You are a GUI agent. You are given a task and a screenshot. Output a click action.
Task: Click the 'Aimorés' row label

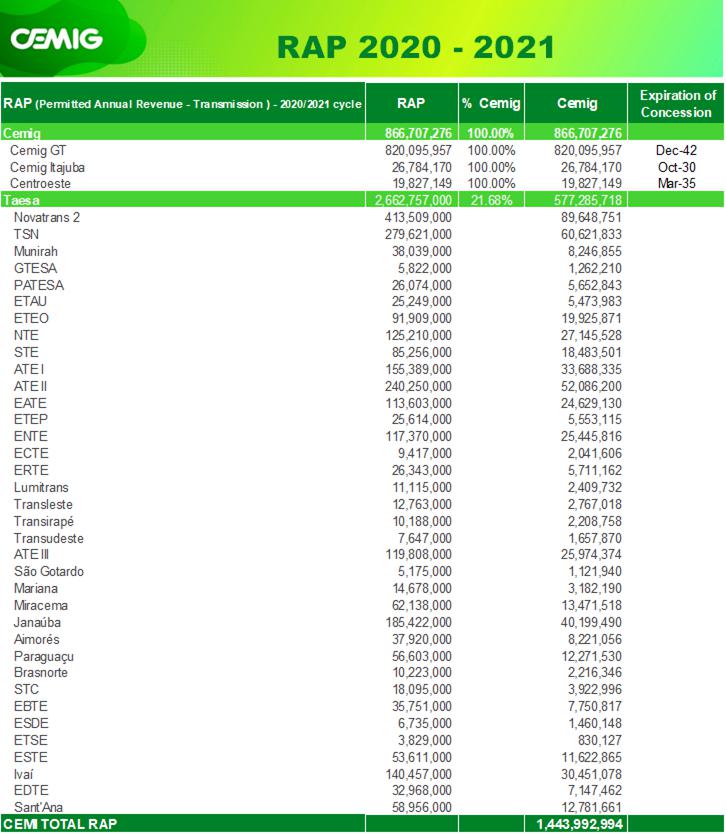pyautogui.click(x=37, y=640)
